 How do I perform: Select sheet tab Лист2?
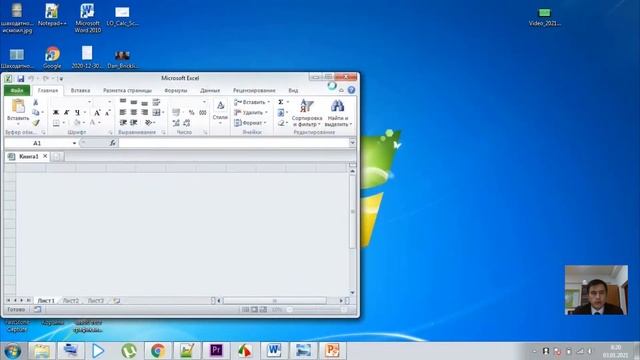tap(71, 300)
